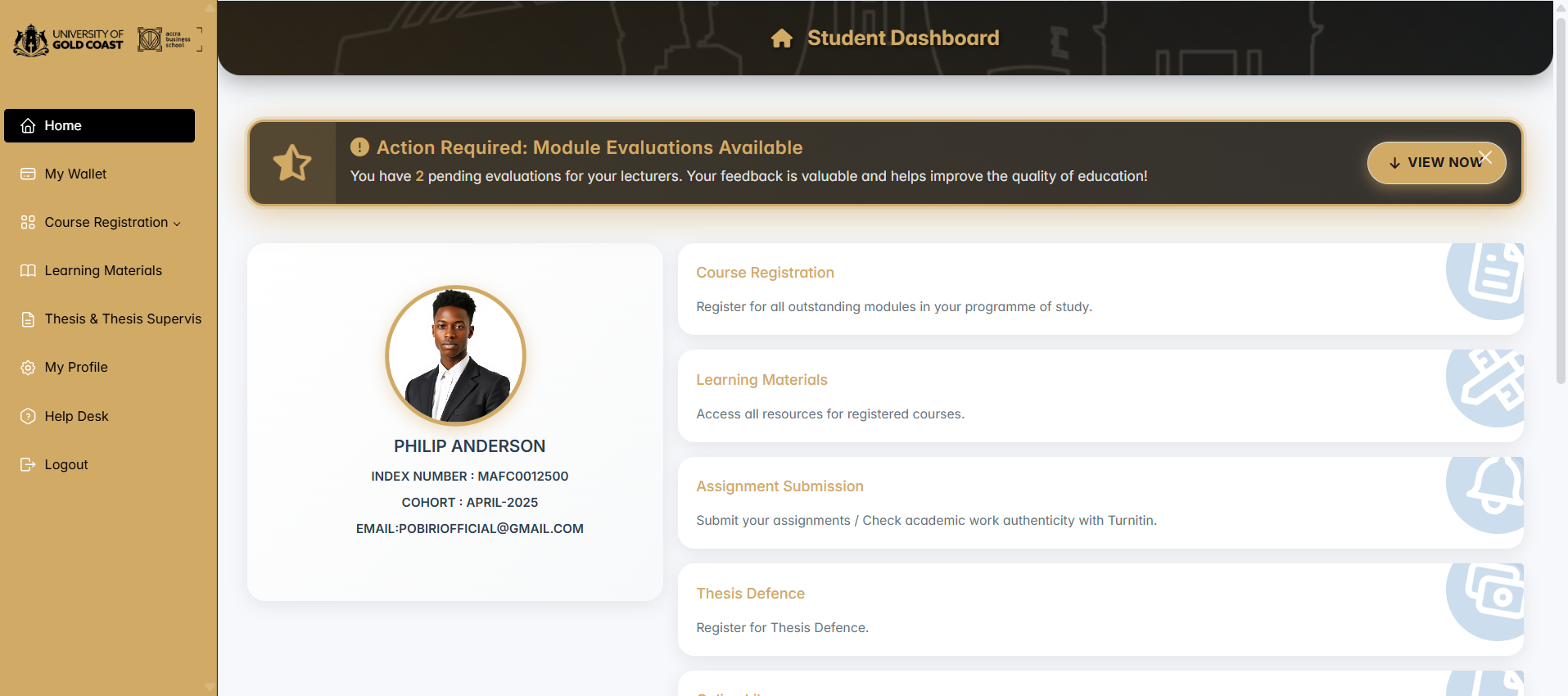1568x696 pixels.
Task: Open My Wallet from the sidebar
Action: tap(75, 174)
